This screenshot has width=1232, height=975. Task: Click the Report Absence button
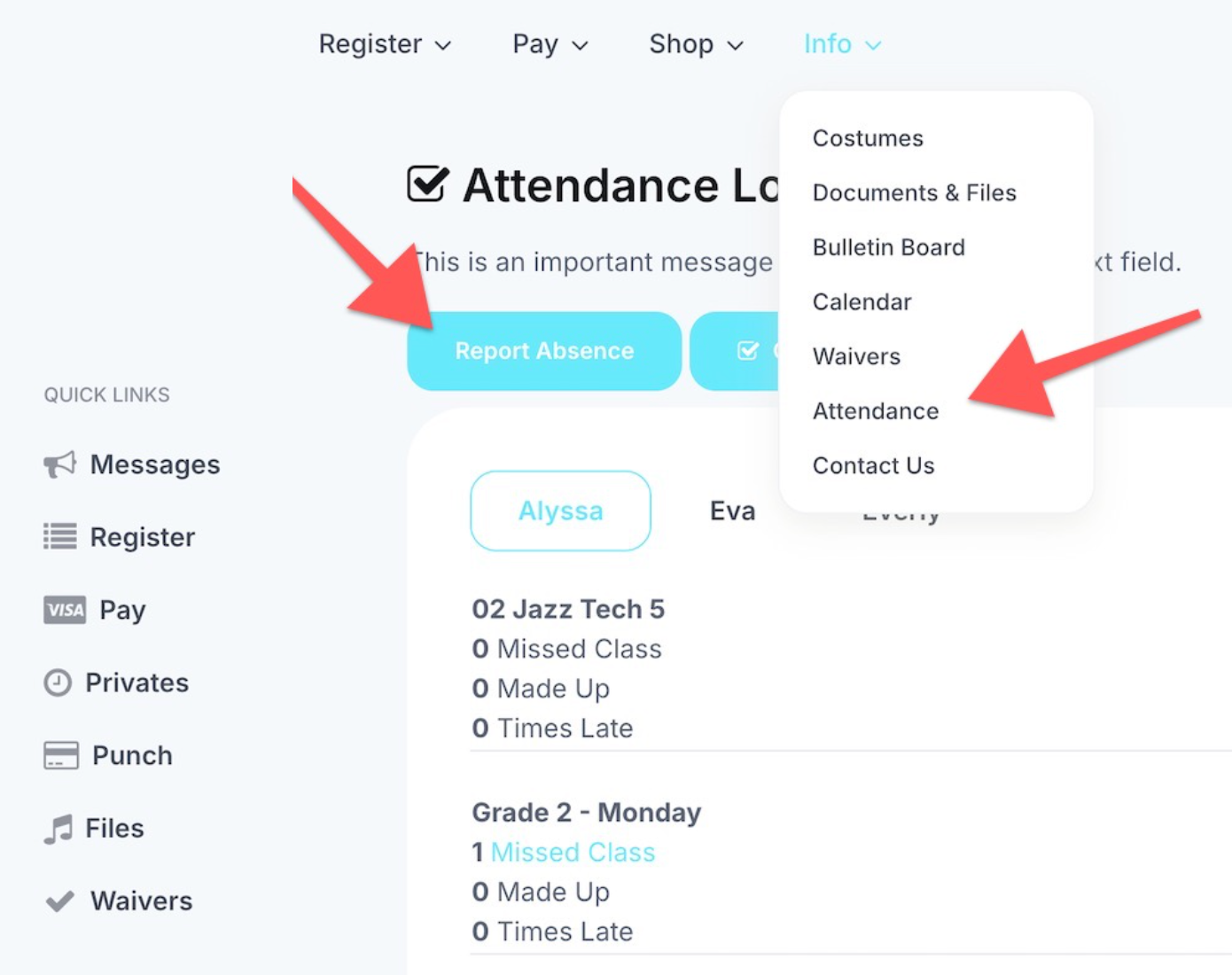pyautogui.click(x=544, y=351)
